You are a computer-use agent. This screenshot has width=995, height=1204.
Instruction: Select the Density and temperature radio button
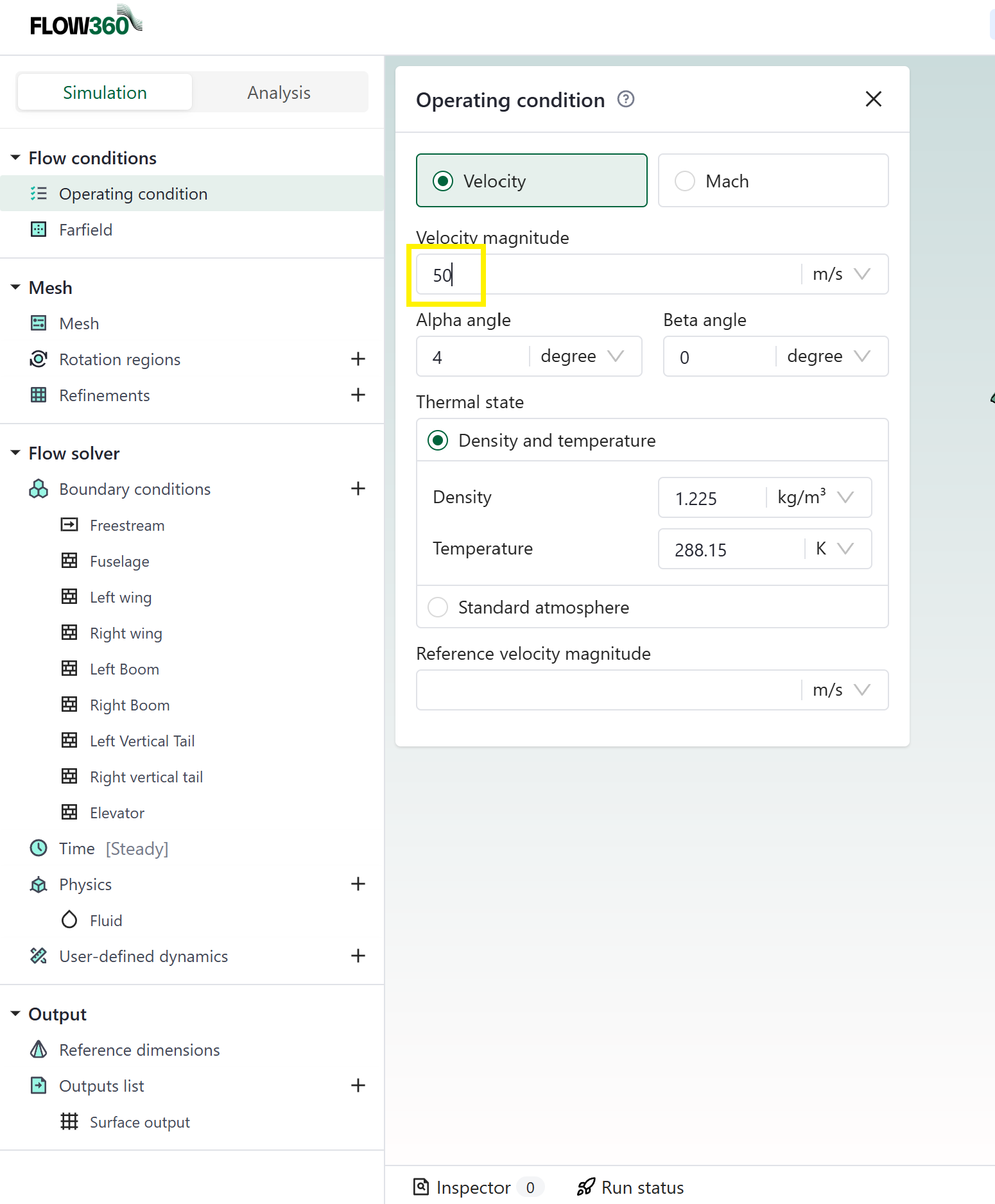click(x=438, y=440)
